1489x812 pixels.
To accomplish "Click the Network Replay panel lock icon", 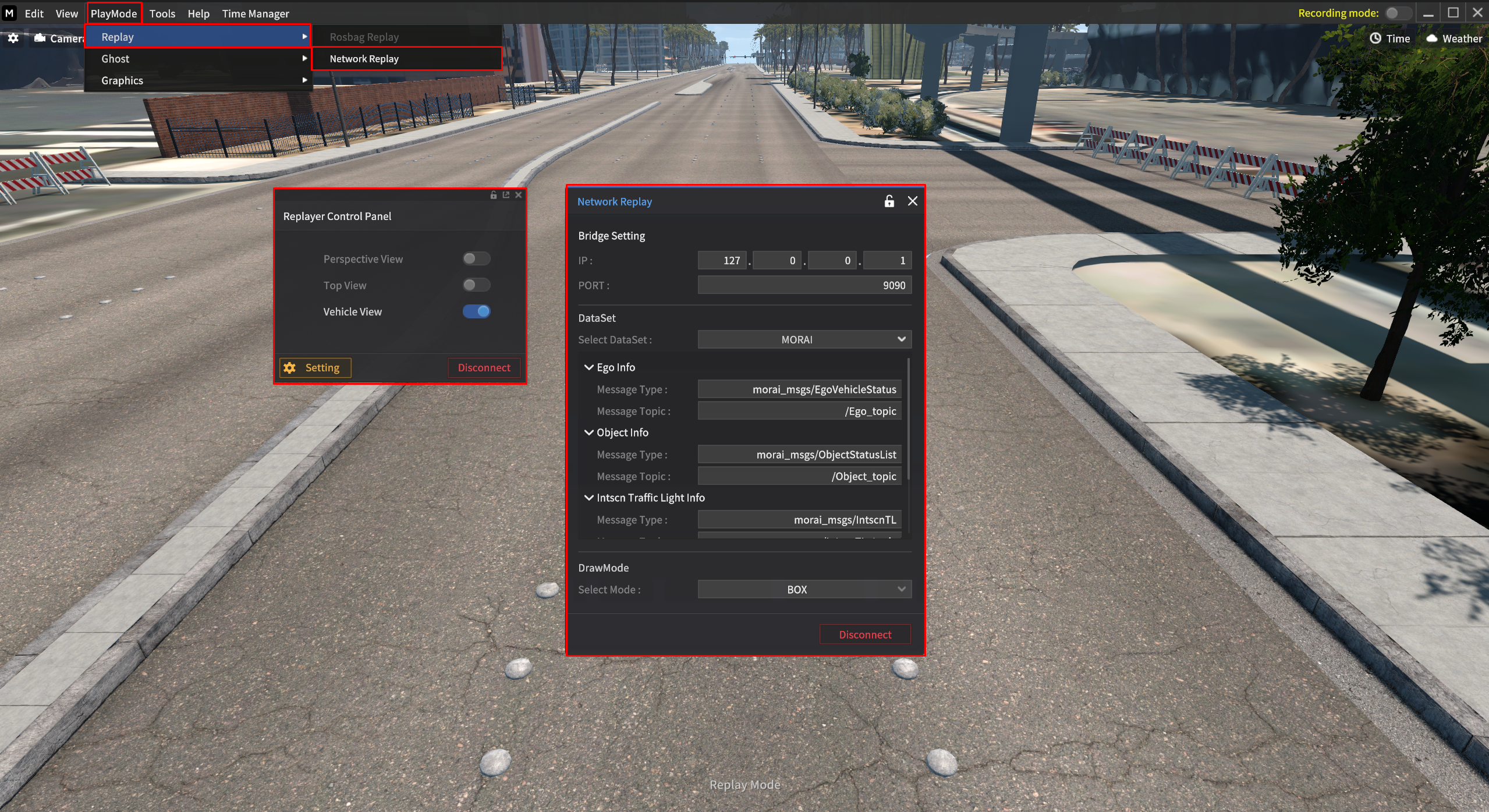I will pos(889,201).
